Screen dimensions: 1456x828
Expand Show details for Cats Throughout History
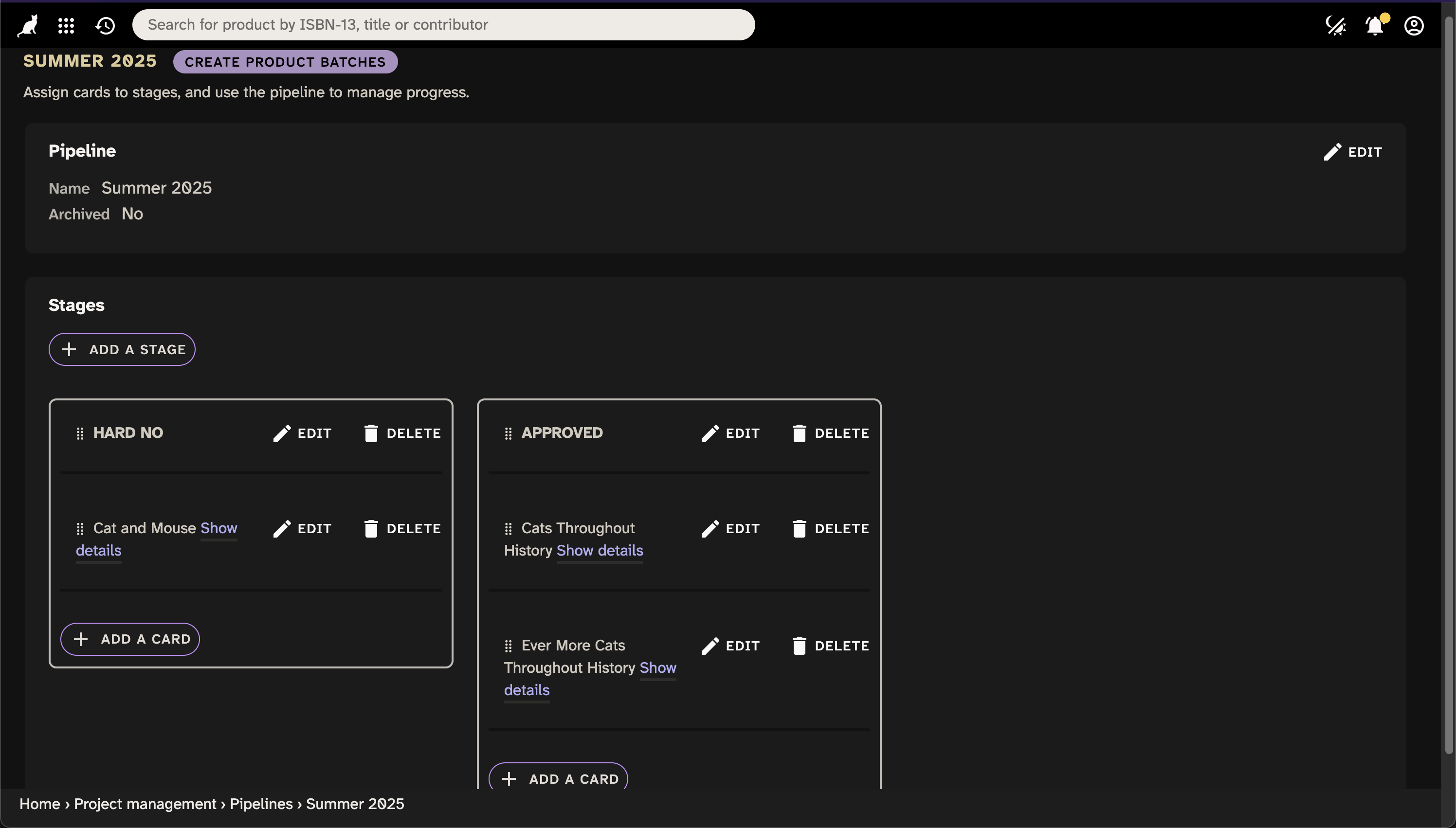(x=599, y=551)
